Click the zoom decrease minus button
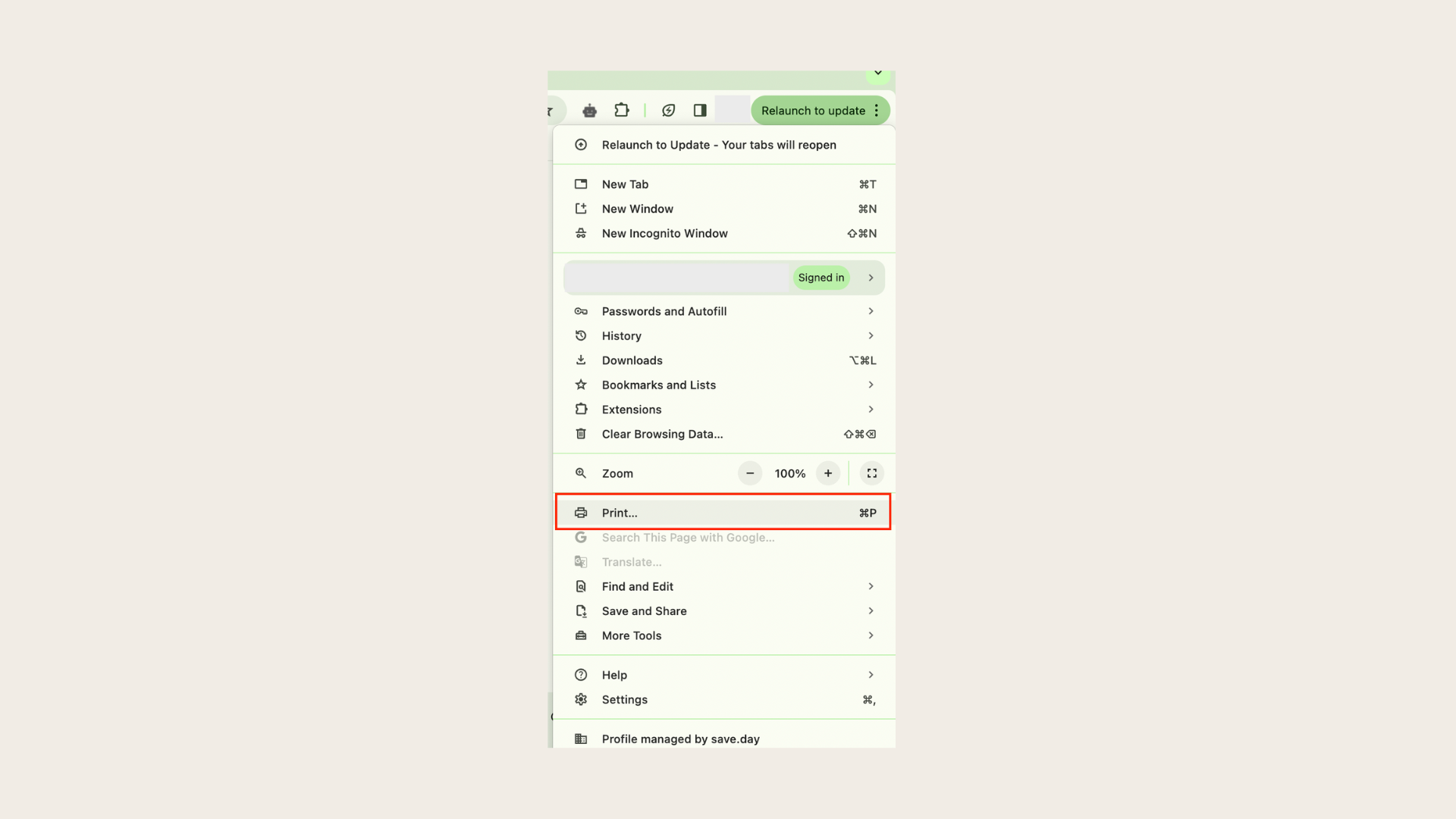Viewport: 1456px width, 819px height. coord(749,473)
